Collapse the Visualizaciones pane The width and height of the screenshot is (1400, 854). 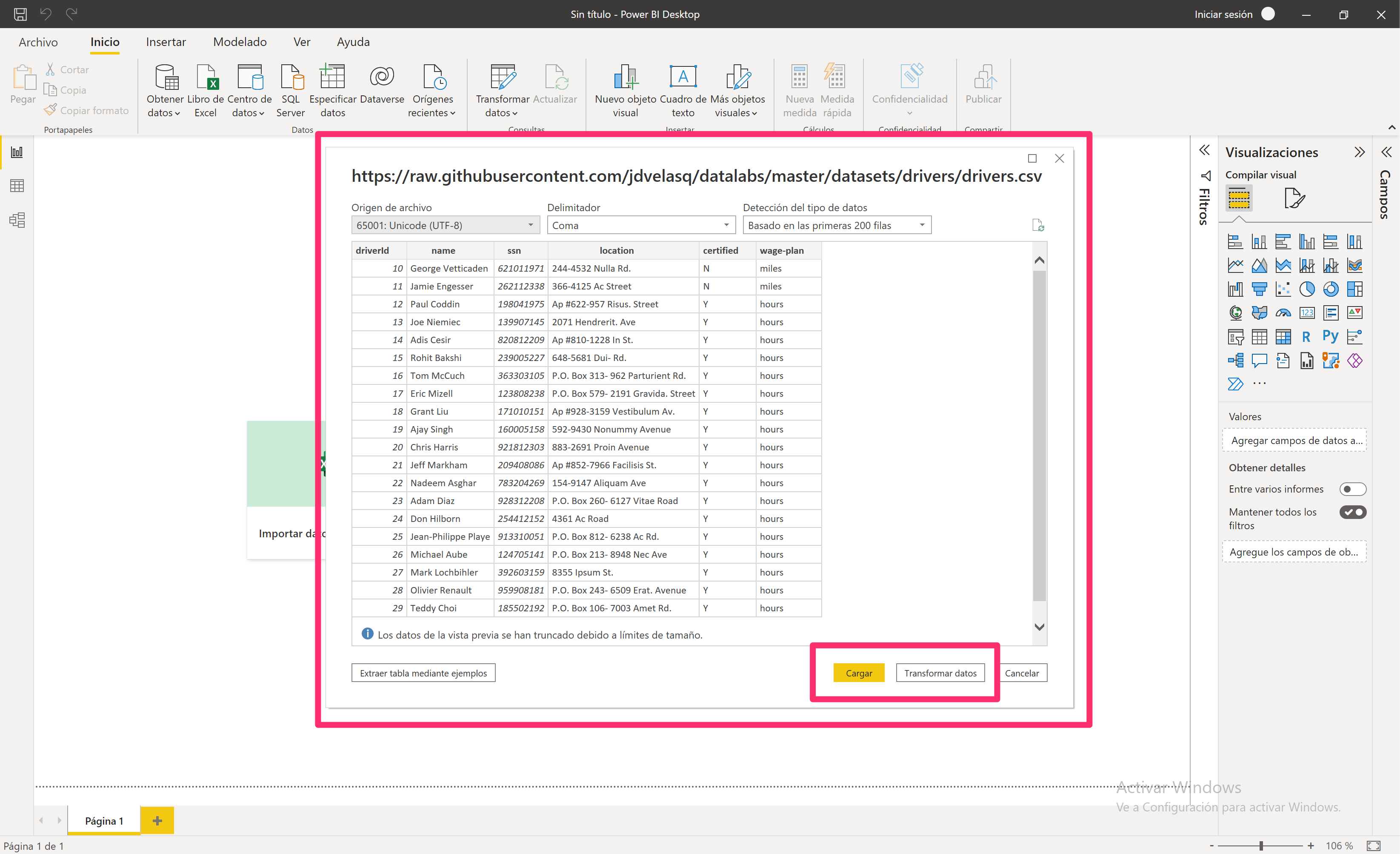click(x=1359, y=152)
